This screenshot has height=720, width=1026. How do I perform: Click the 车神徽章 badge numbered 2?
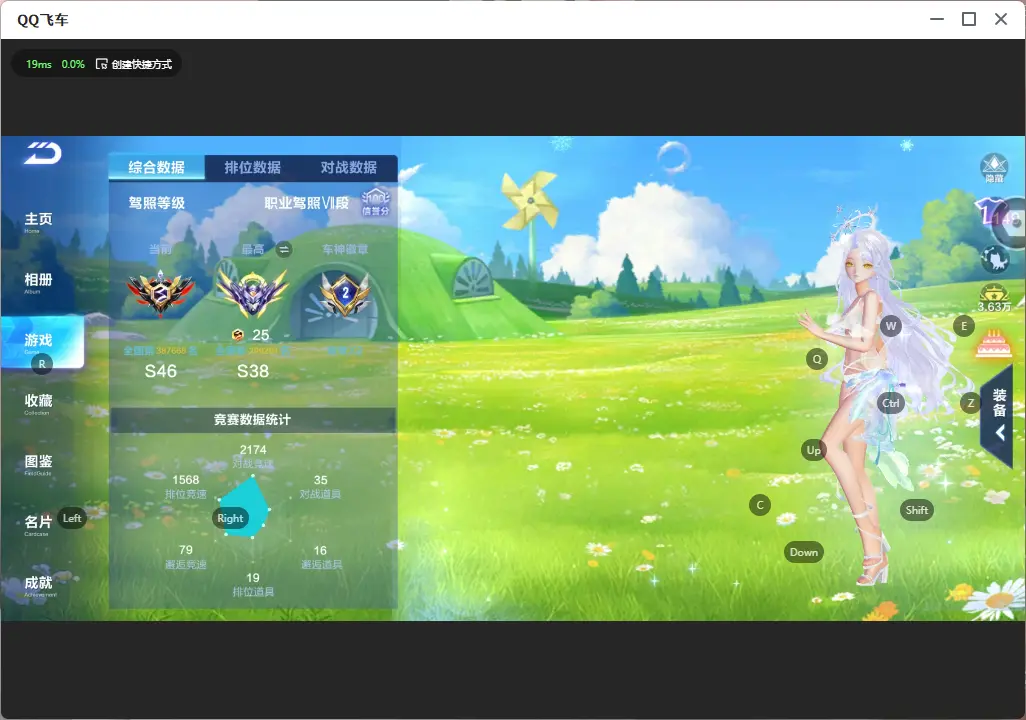click(x=345, y=293)
